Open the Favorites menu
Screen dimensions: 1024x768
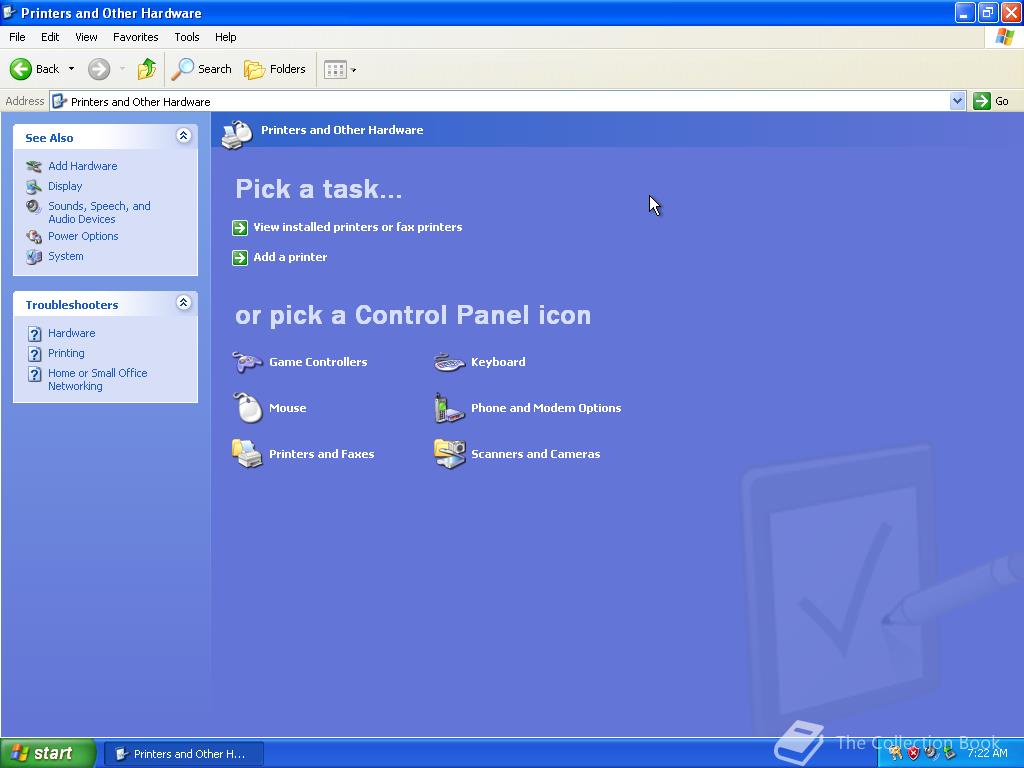point(135,37)
